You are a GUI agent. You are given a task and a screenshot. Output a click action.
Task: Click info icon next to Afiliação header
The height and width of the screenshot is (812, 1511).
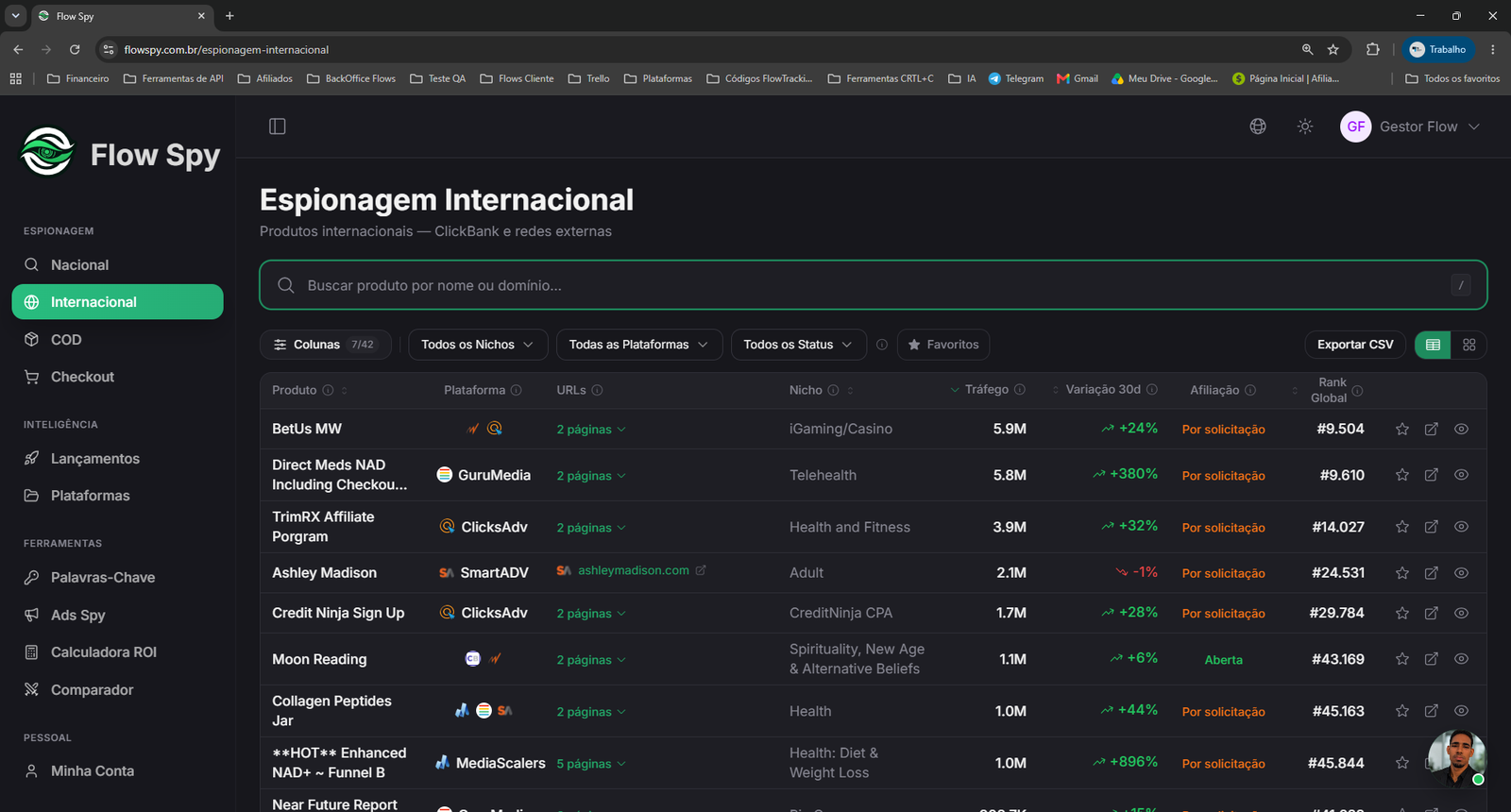click(1250, 390)
